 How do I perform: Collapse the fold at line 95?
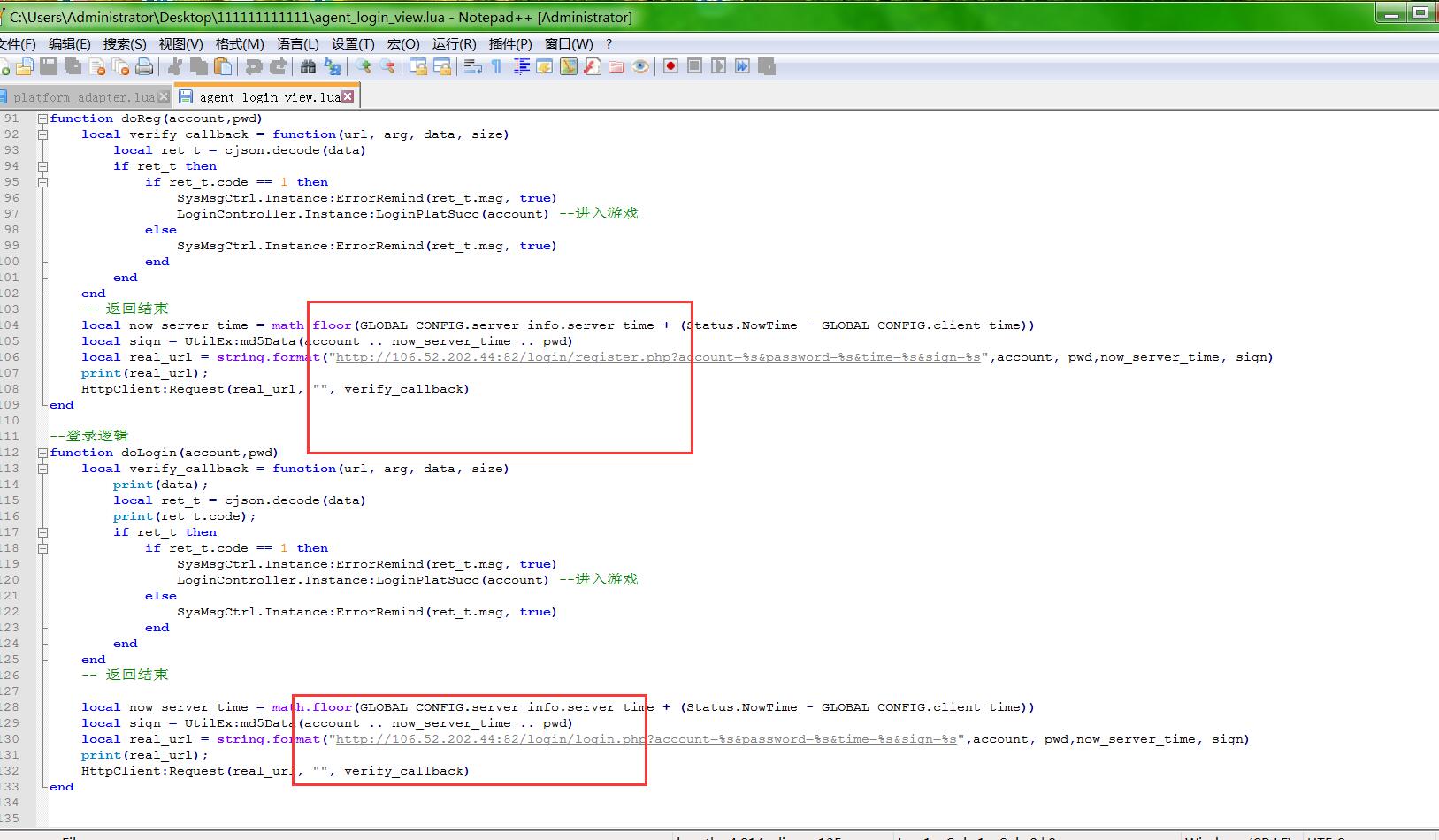[42, 182]
